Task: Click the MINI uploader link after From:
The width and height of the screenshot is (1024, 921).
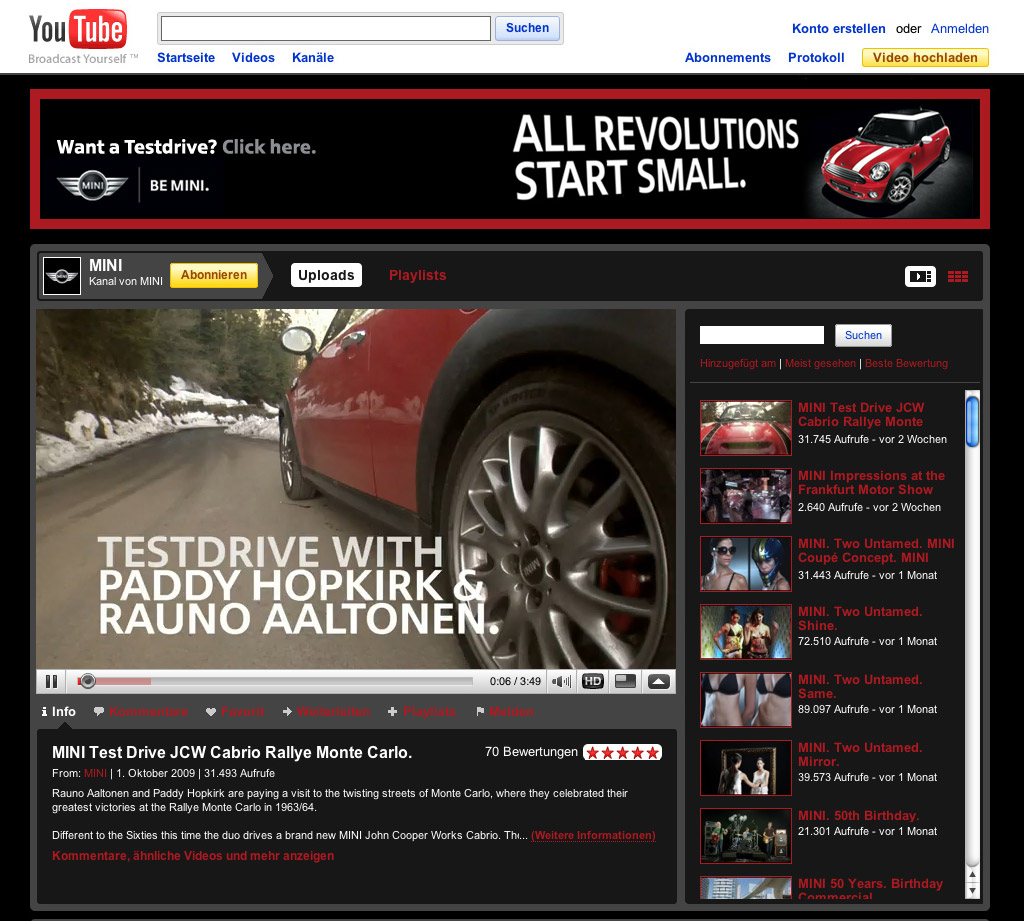Action: tap(95, 773)
